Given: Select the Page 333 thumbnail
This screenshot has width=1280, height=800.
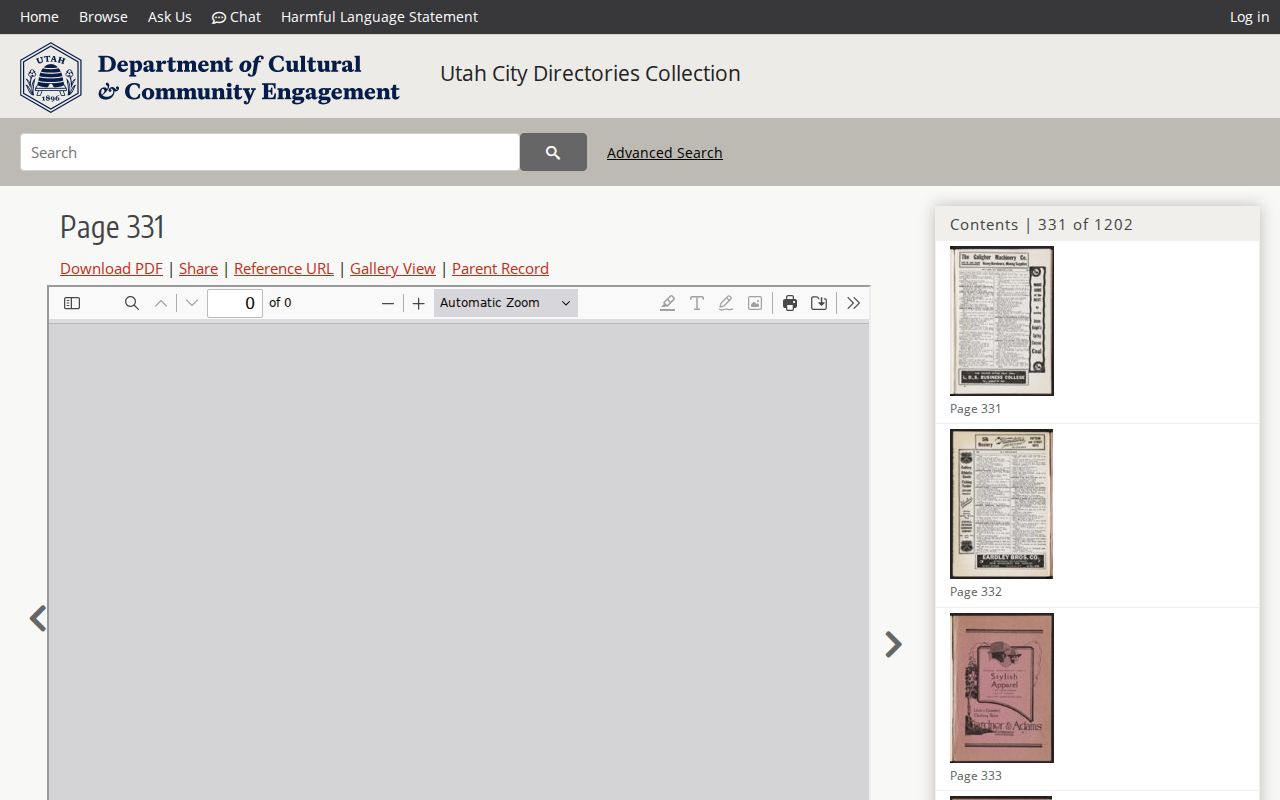Looking at the screenshot, I should 1002,688.
